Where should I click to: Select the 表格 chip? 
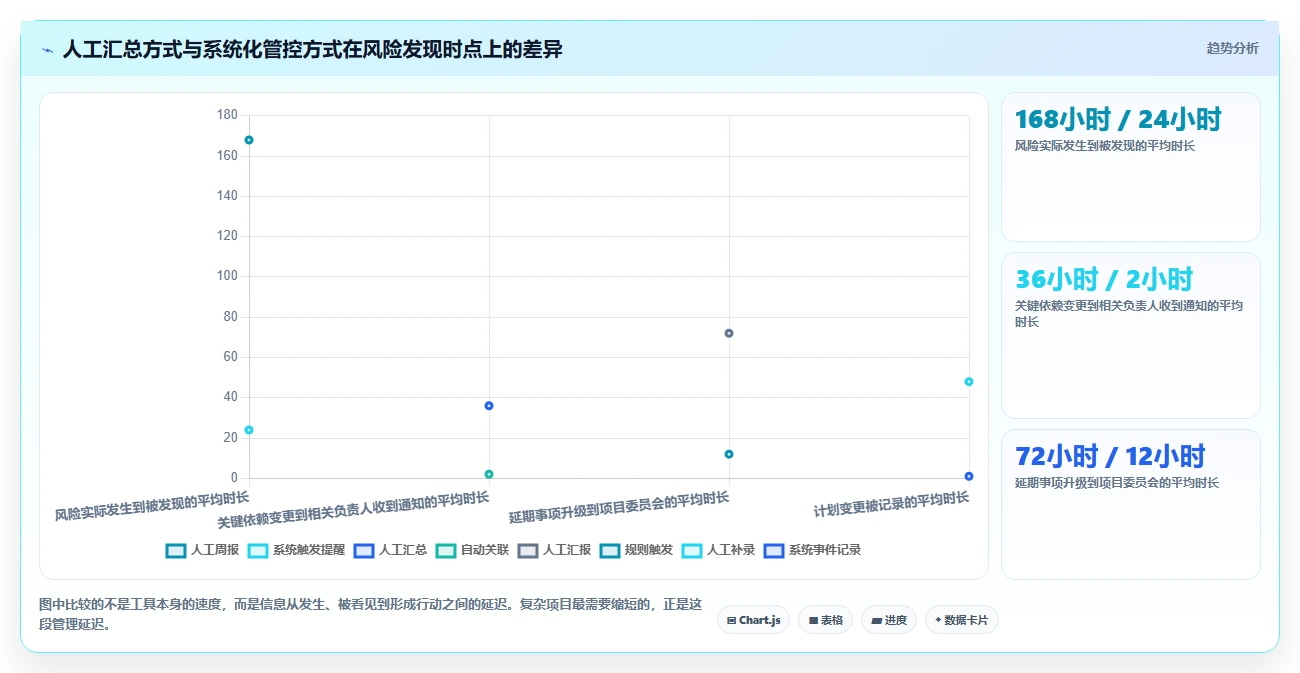(825, 620)
